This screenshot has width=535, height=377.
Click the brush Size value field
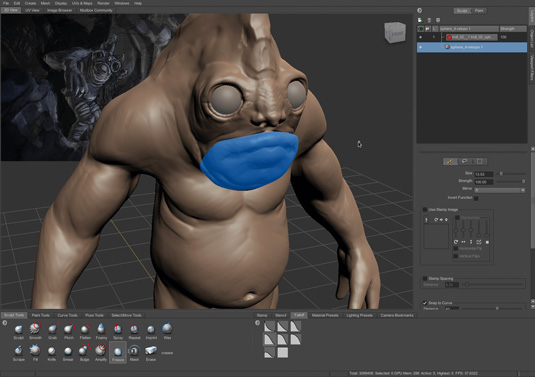[483, 174]
